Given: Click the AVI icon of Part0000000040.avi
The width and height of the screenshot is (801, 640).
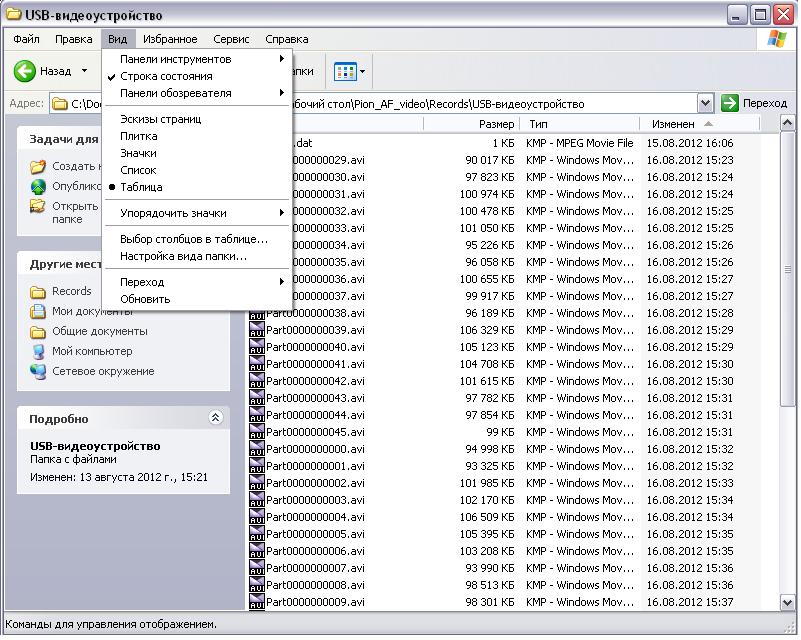Looking at the screenshot, I should [x=257, y=347].
